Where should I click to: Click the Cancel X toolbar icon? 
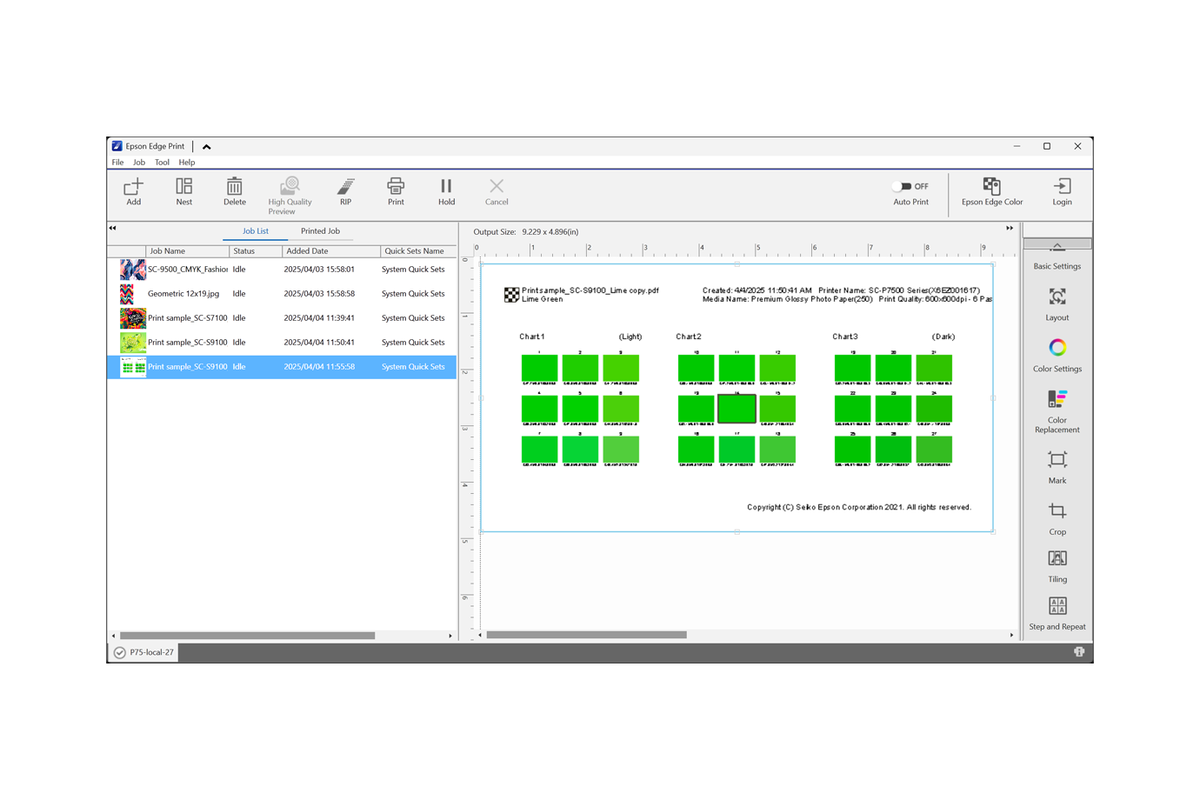pos(496,186)
